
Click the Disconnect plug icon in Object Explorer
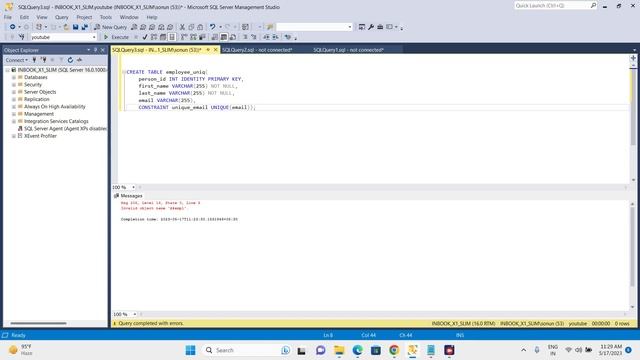coord(43,60)
